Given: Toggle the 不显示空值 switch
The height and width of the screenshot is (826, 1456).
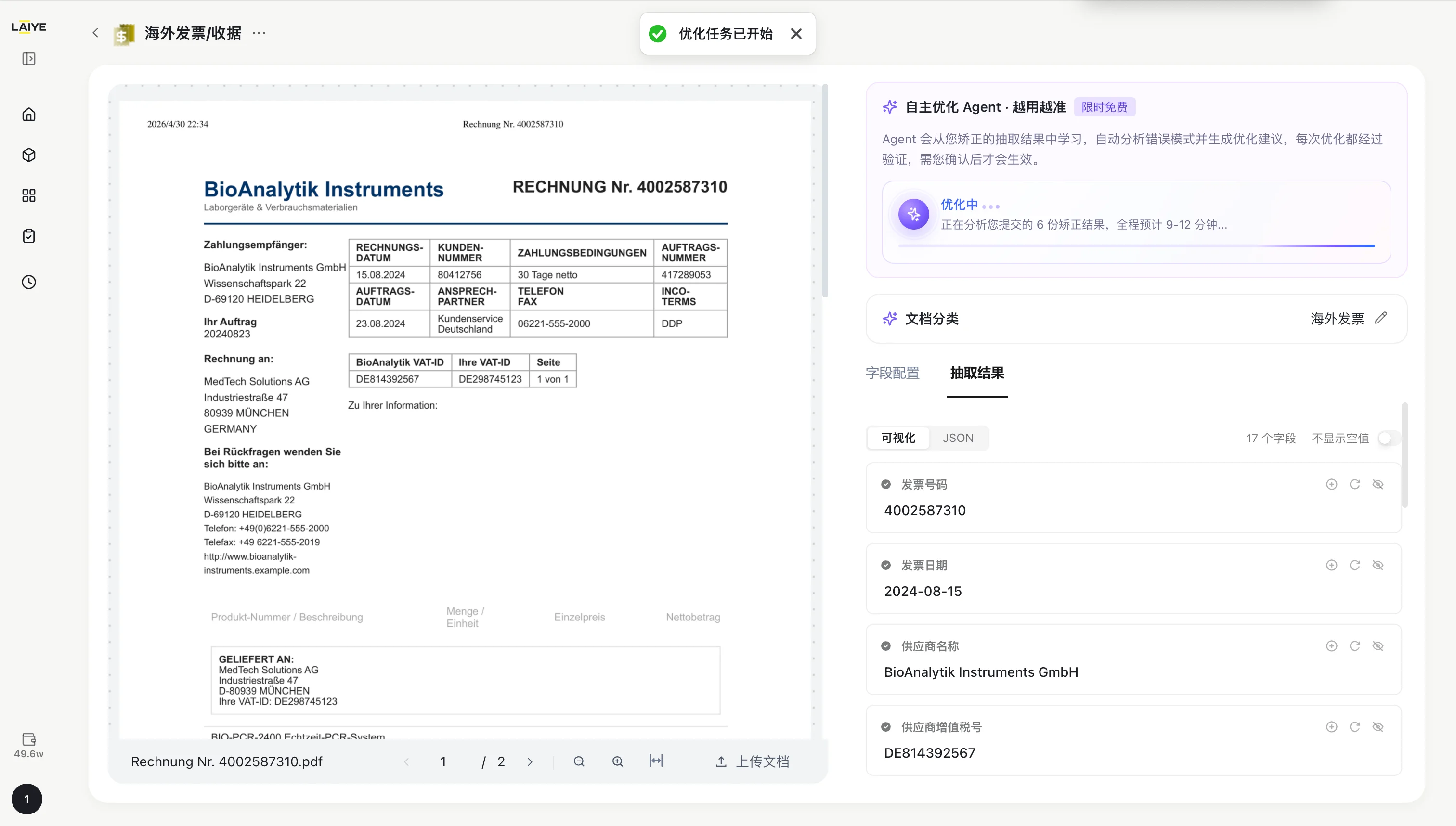Looking at the screenshot, I should click(1390, 438).
